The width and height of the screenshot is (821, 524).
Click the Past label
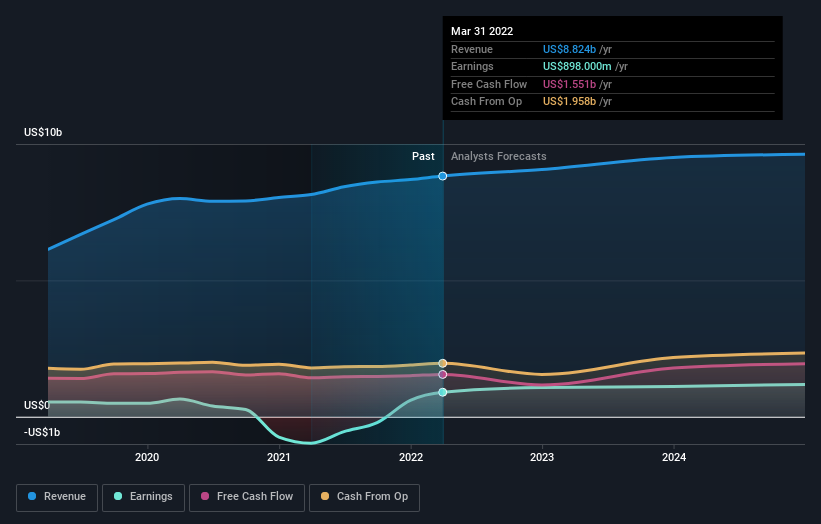tap(423, 156)
